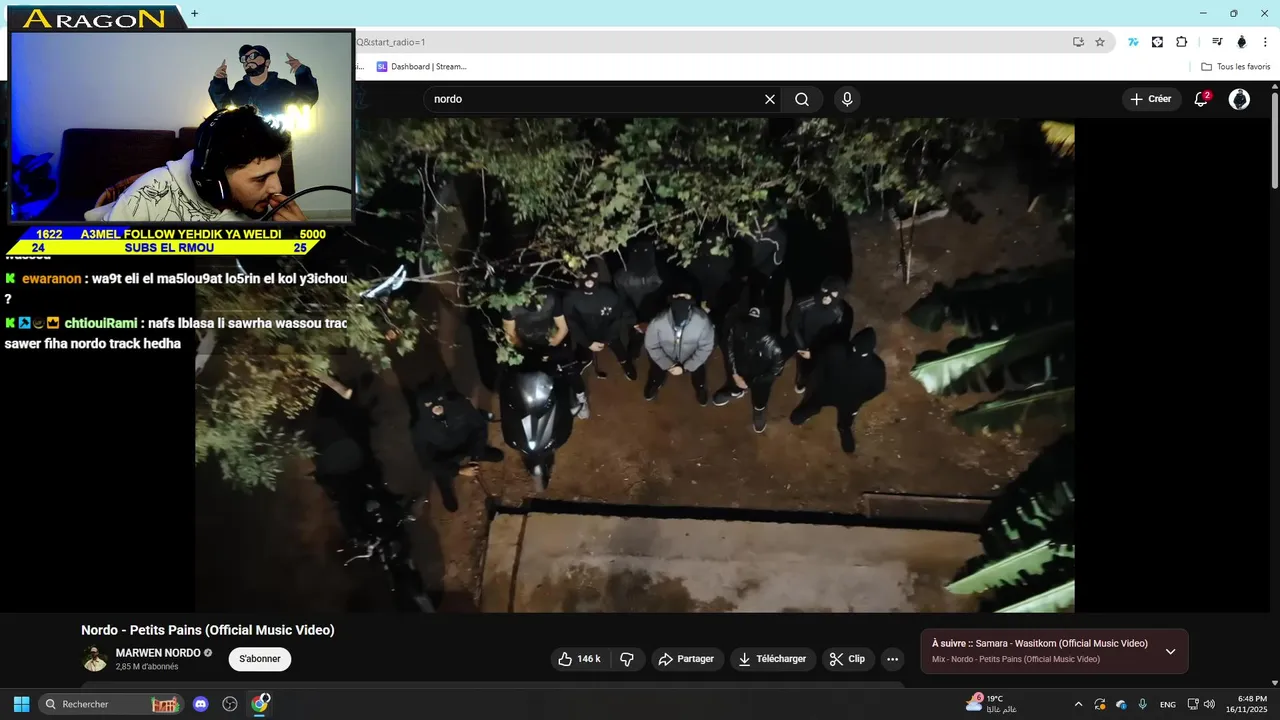
Task: Click the MARWEN NORDO channel avatar
Action: tap(95, 659)
